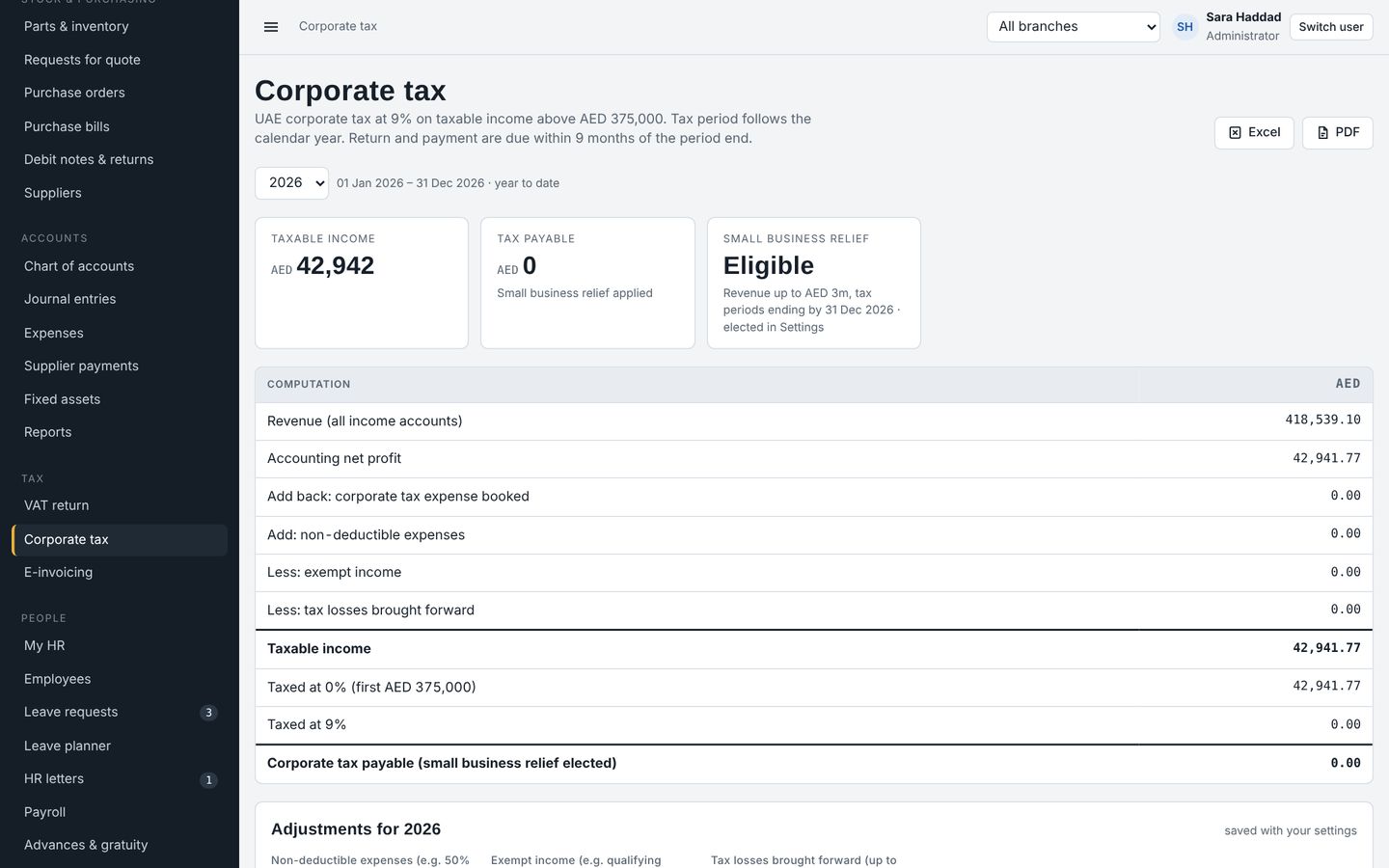Image resolution: width=1389 pixels, height=868 pixels.
Task: Click the Leave requests badge showing 3
Action: click(x=208, y=713)
